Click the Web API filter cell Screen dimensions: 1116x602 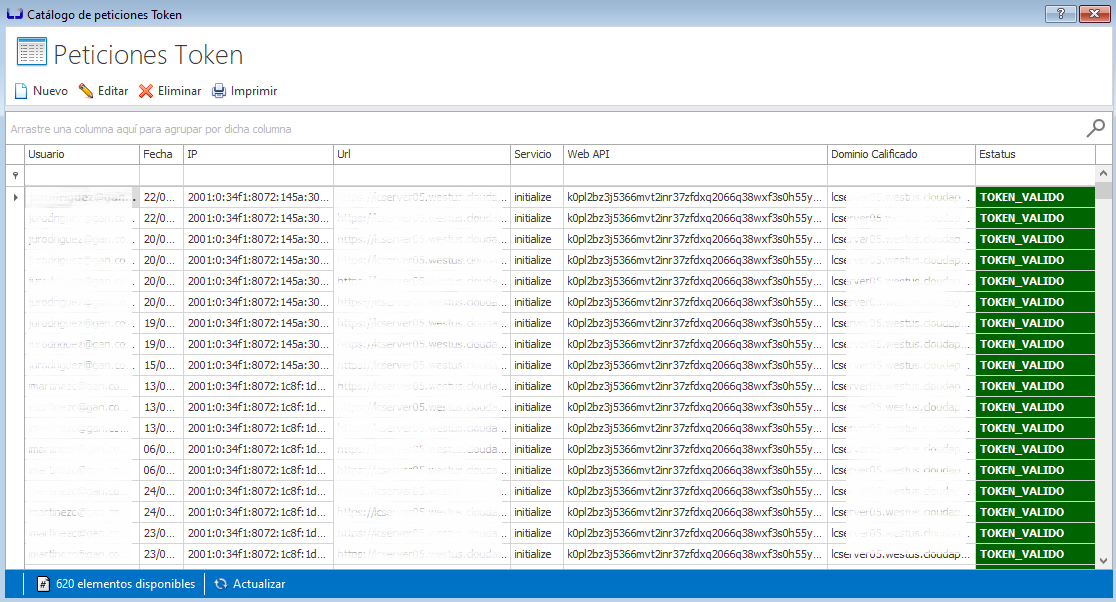[695, 175]
